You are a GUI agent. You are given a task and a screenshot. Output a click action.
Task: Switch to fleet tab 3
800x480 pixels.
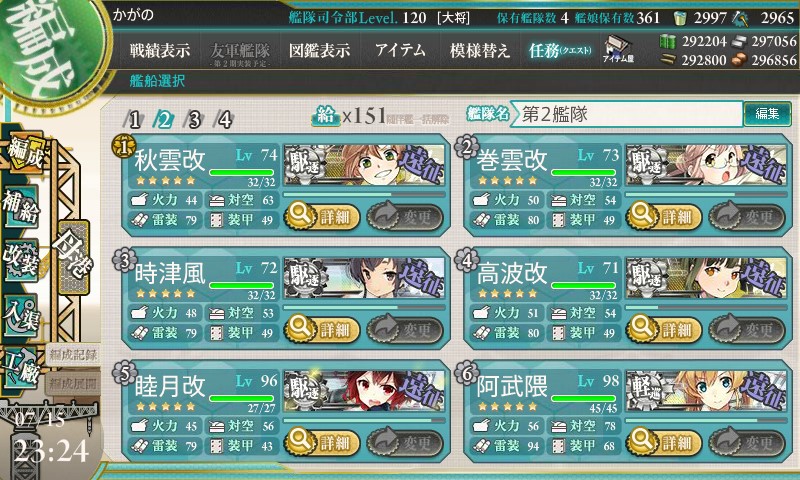click(x=194, y=120)
